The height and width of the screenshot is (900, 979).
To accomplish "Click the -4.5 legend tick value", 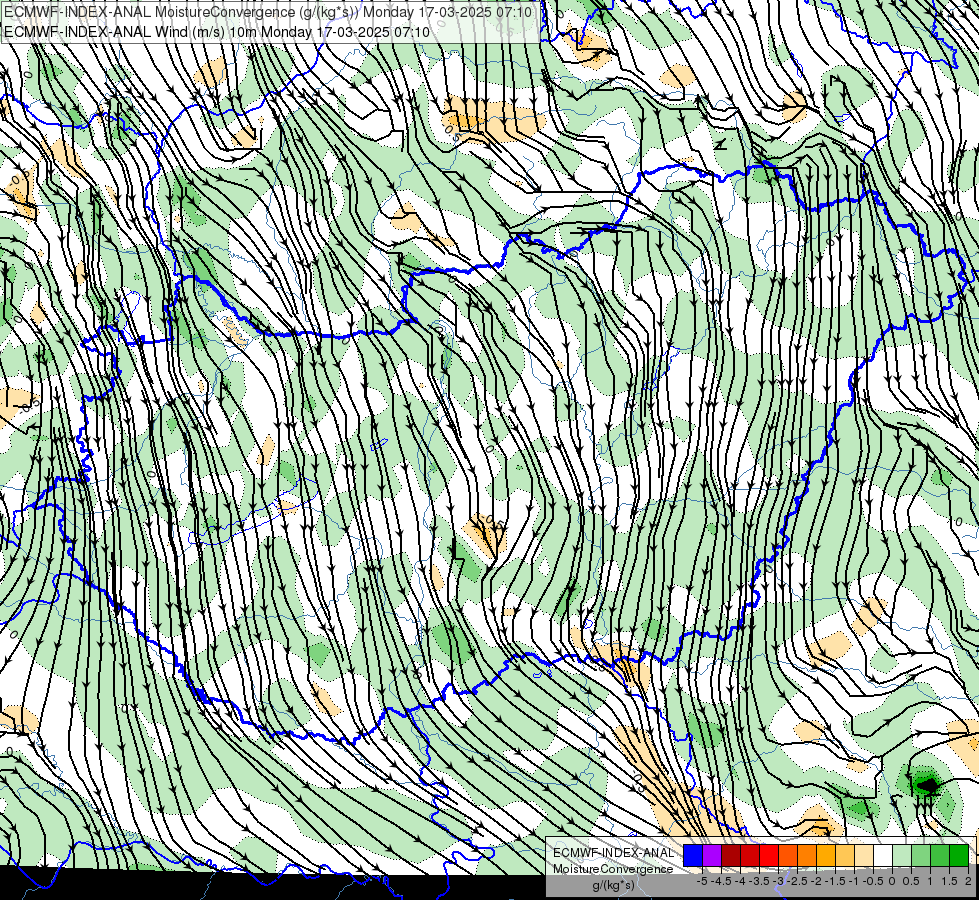I will coord(721,881).
